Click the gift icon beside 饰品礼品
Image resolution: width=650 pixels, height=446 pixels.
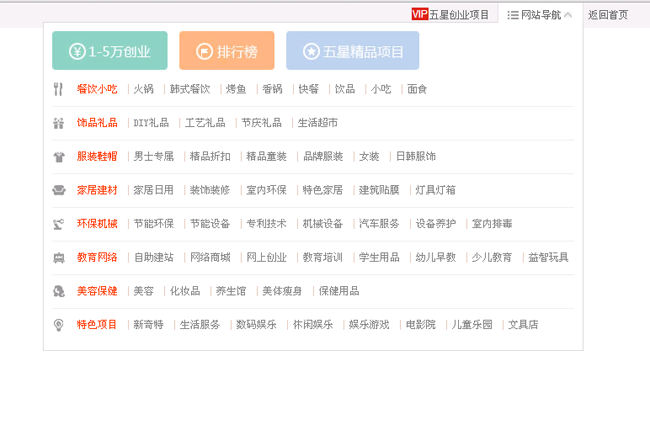58,123
